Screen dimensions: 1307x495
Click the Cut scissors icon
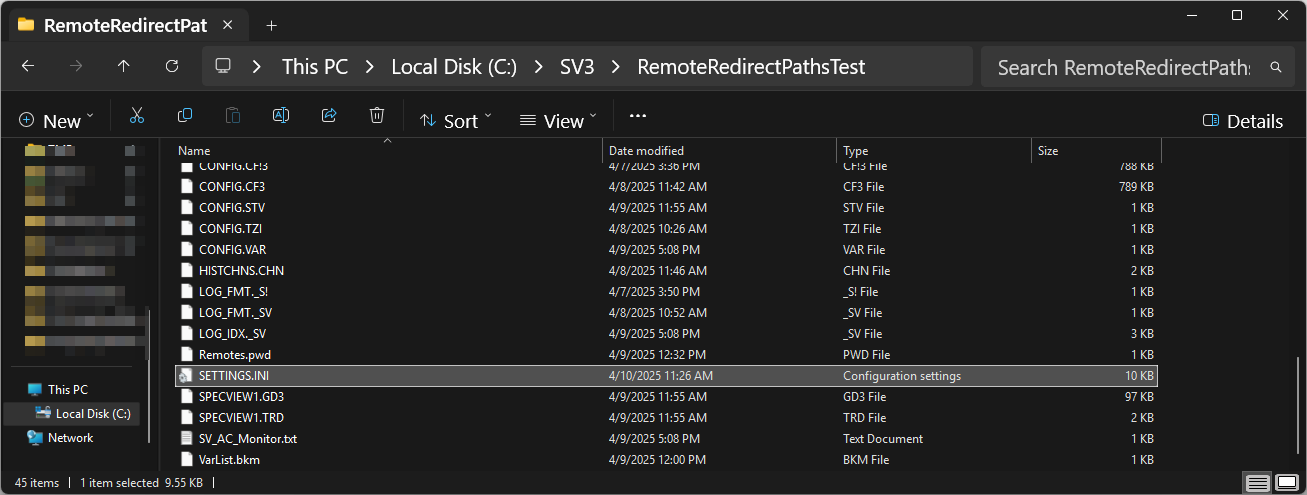coord(137,116)
